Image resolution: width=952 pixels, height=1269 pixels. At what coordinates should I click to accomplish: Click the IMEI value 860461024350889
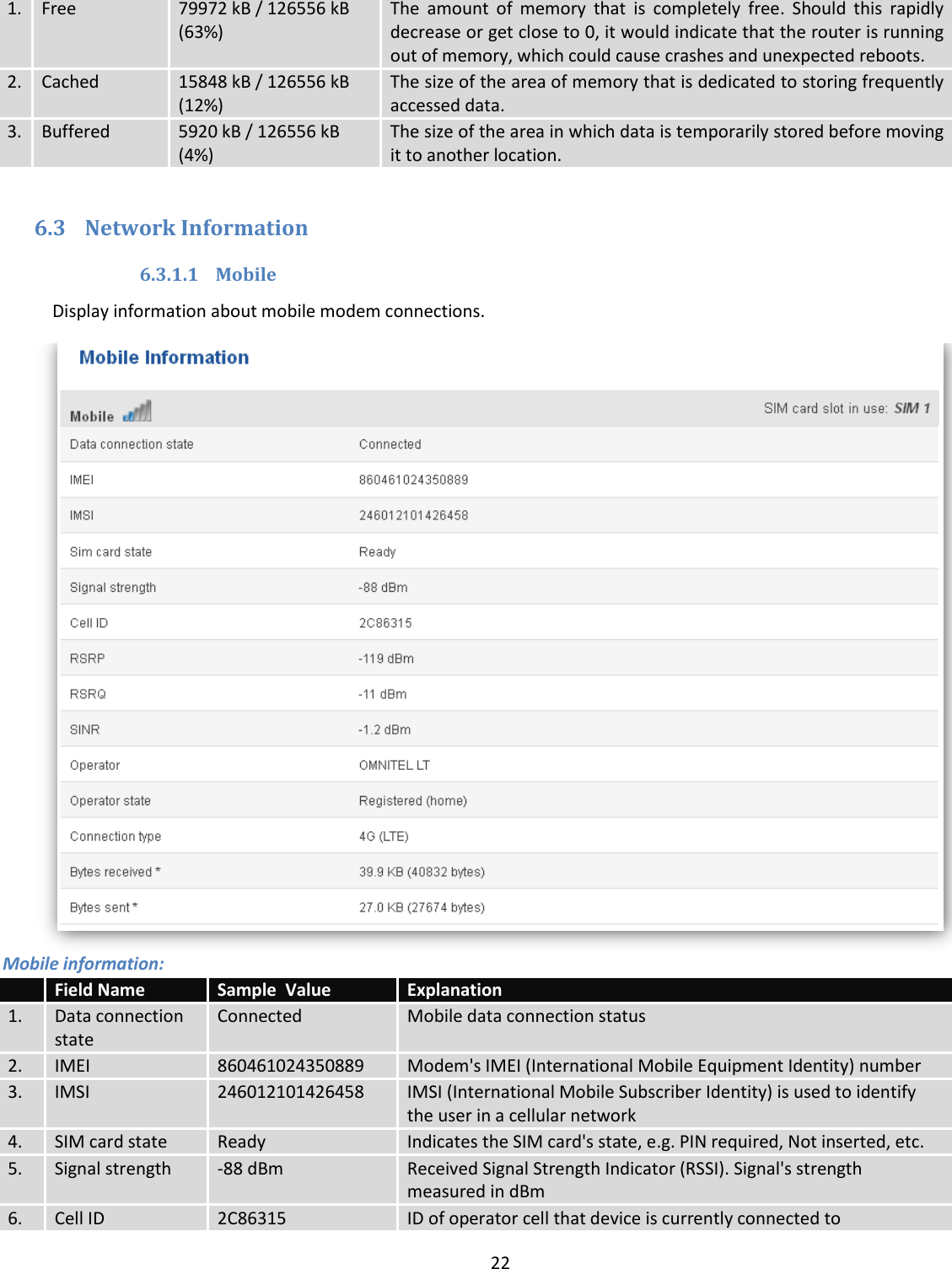tap(413, 479)
